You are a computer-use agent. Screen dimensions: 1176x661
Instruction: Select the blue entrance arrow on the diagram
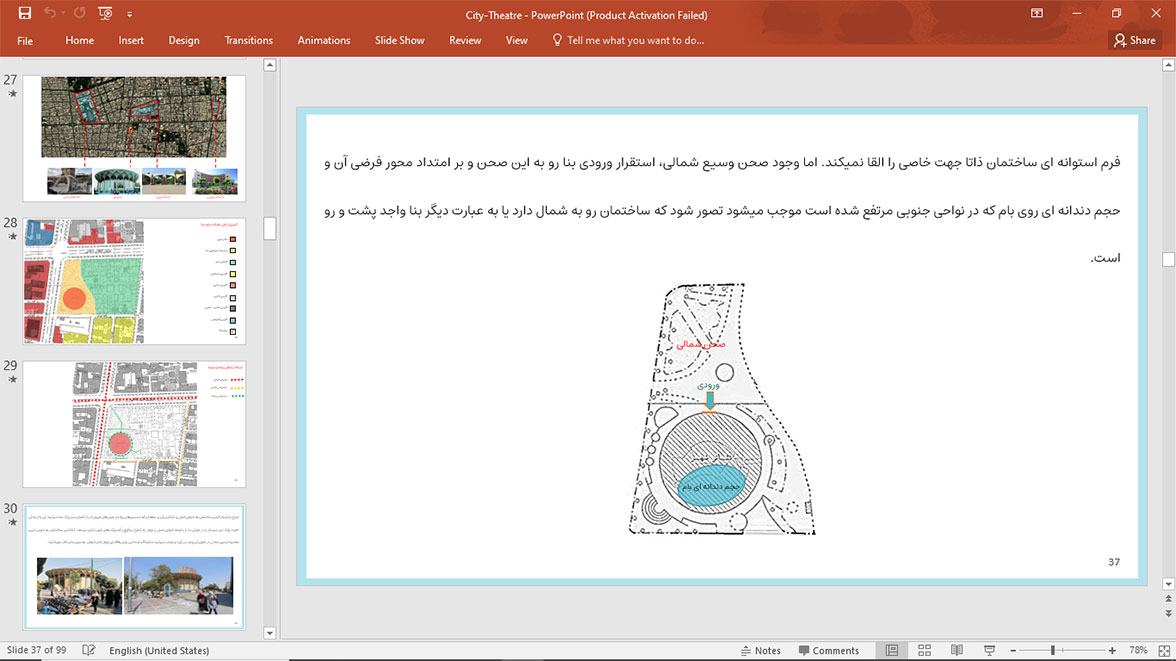(710, 401)
